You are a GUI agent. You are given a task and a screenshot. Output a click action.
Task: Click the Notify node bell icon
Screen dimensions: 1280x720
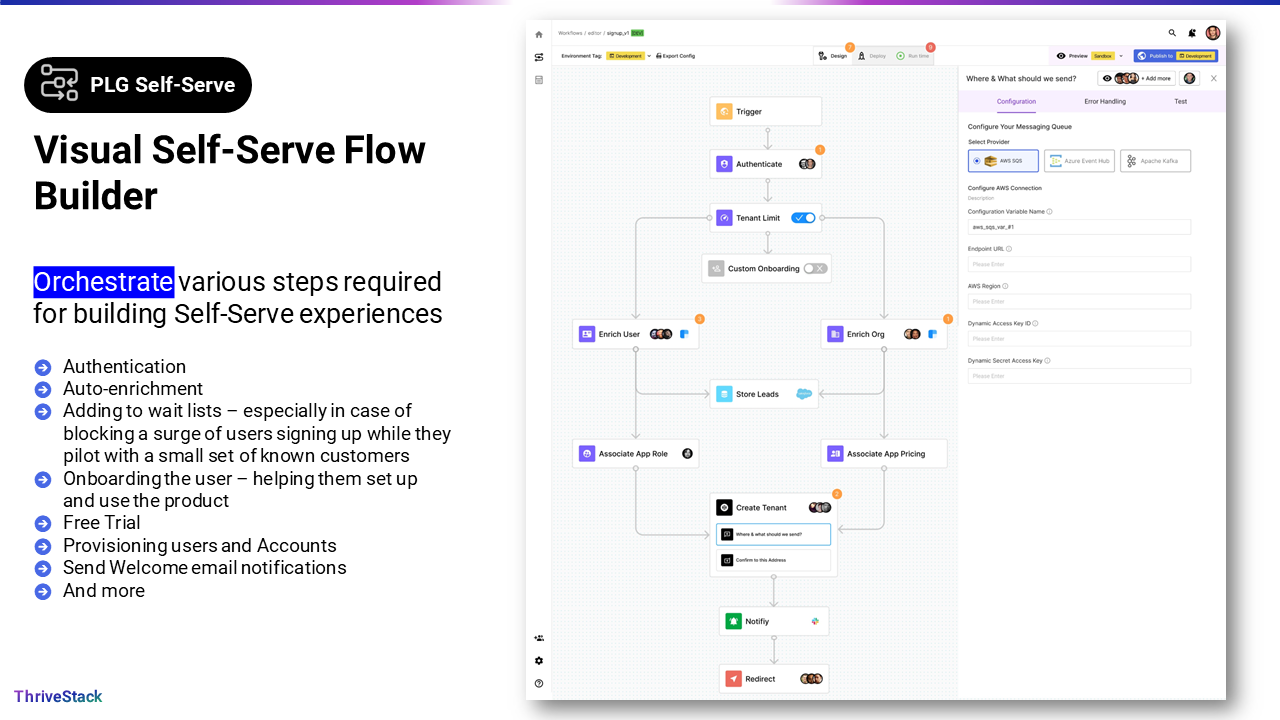[x=733, y=621]
